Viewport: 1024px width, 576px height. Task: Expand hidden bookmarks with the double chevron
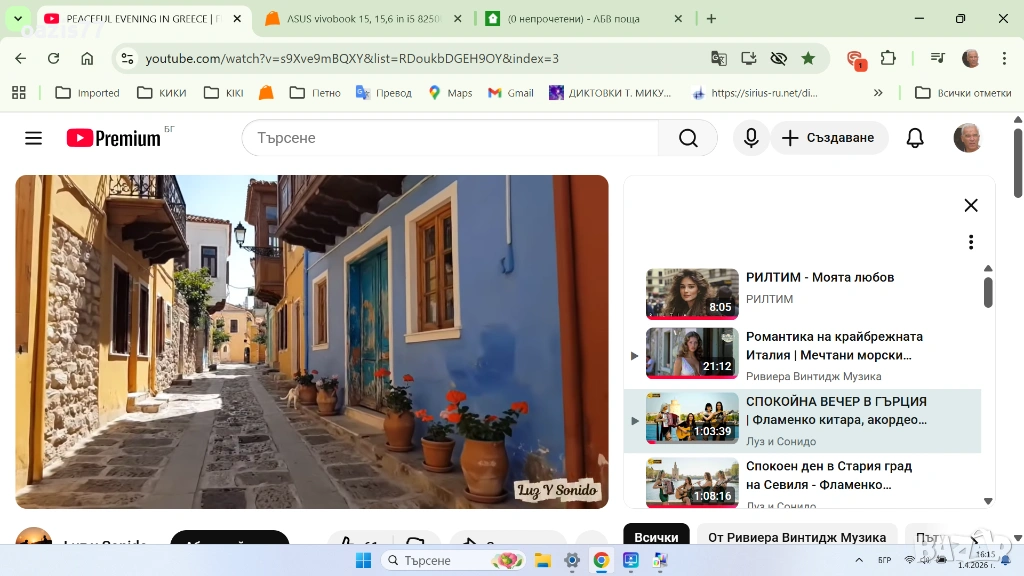[878, 93]
